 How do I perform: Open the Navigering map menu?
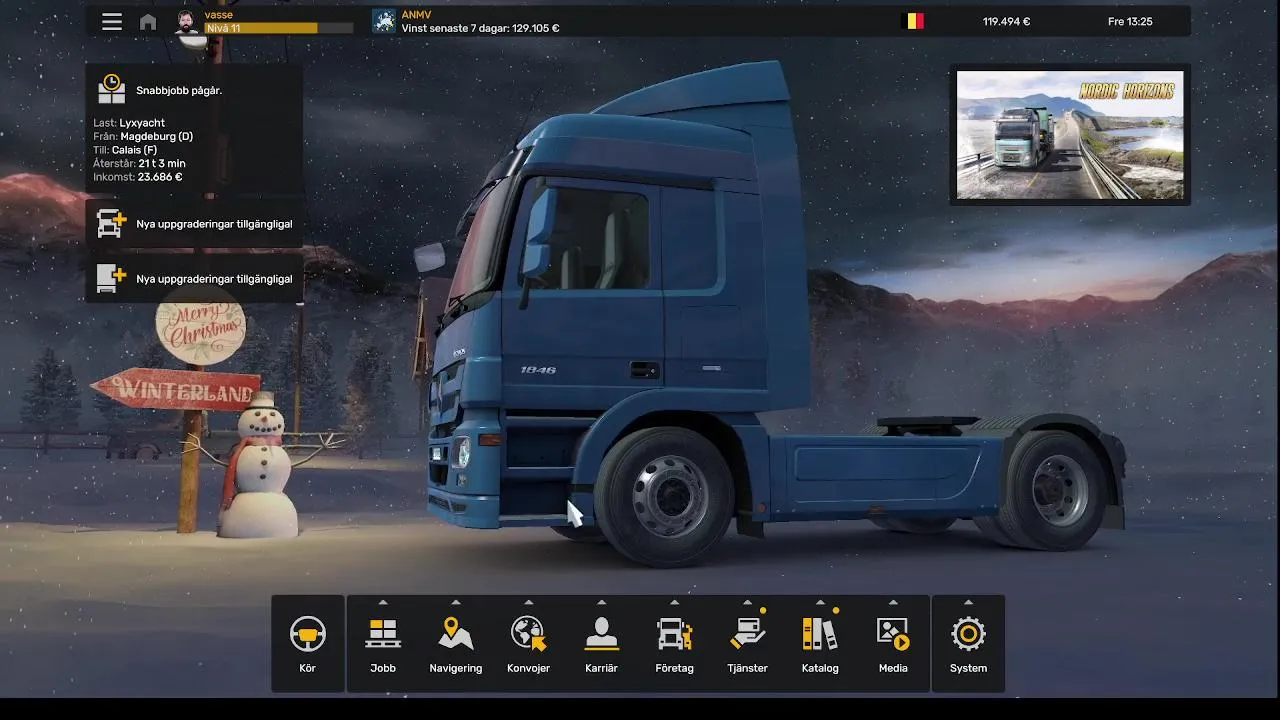point(456,644)
